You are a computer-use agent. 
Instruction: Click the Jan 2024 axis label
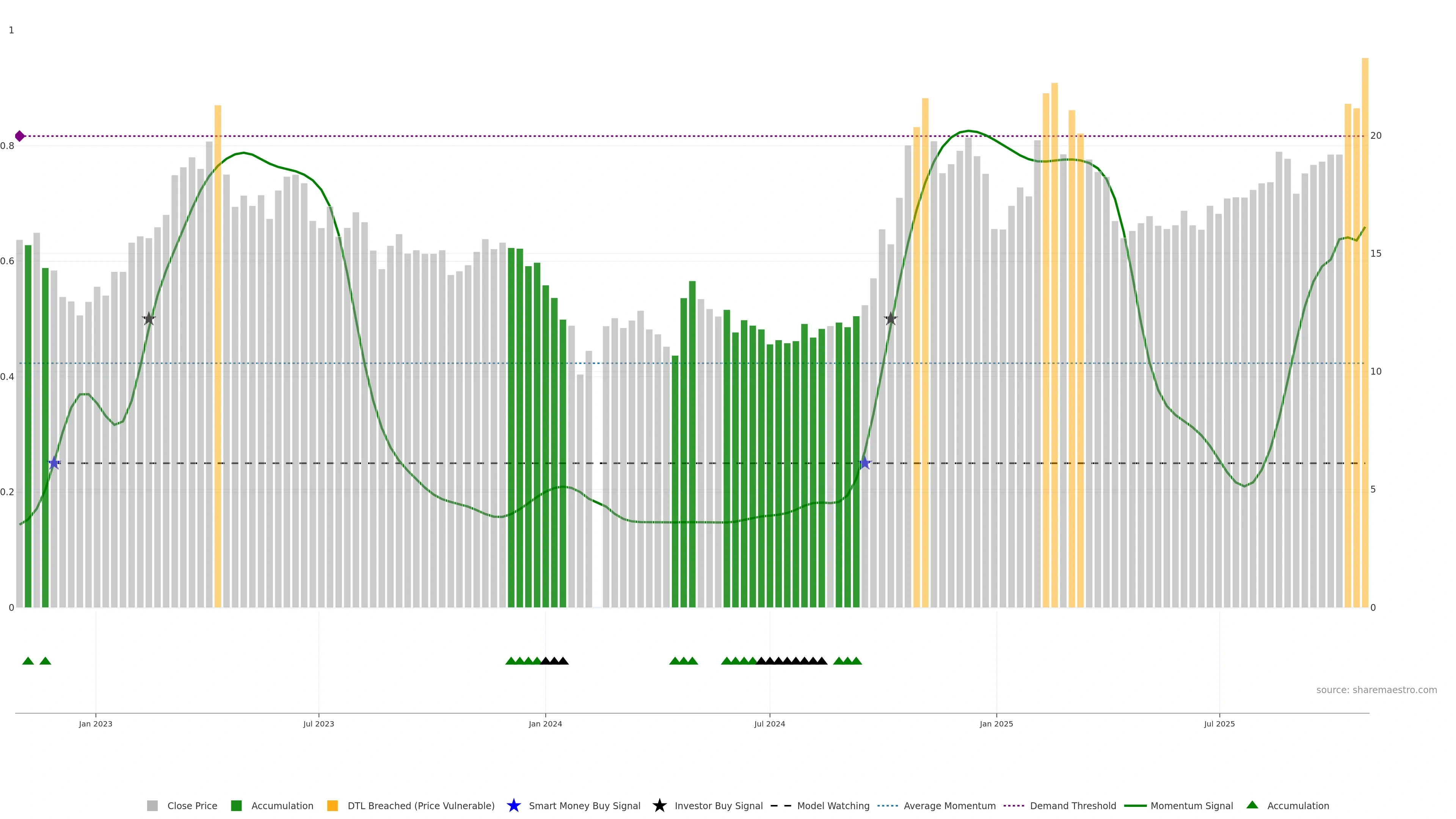click(x=545, y=724)
